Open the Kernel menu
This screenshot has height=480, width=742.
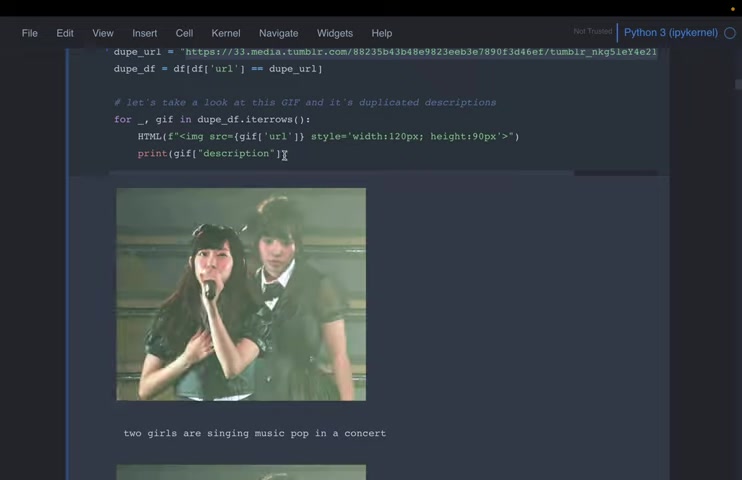click(226, 33)
